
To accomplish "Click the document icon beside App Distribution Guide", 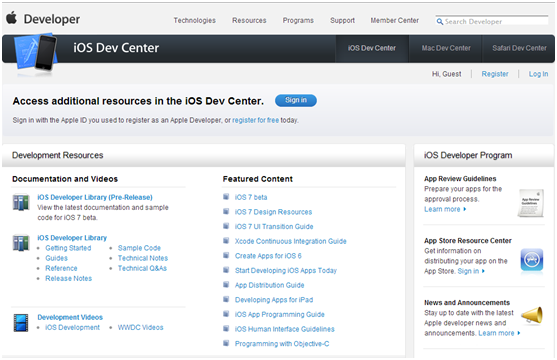I will click(x=226, y=284).
